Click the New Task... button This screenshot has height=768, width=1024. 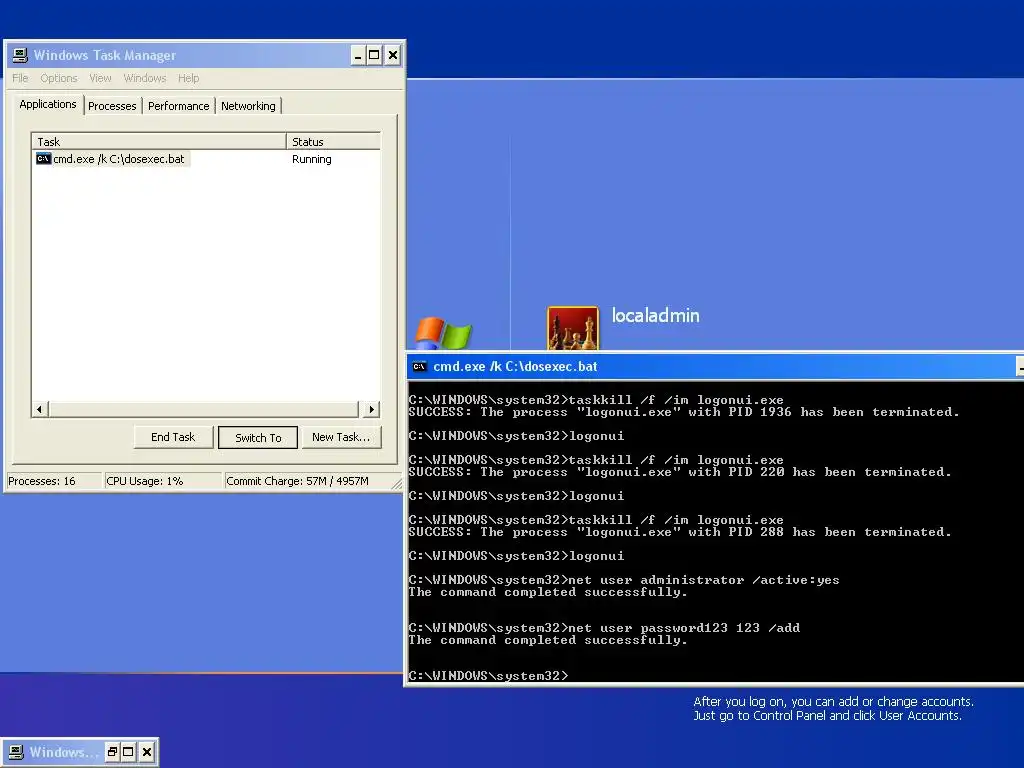[x=341, y=437]
